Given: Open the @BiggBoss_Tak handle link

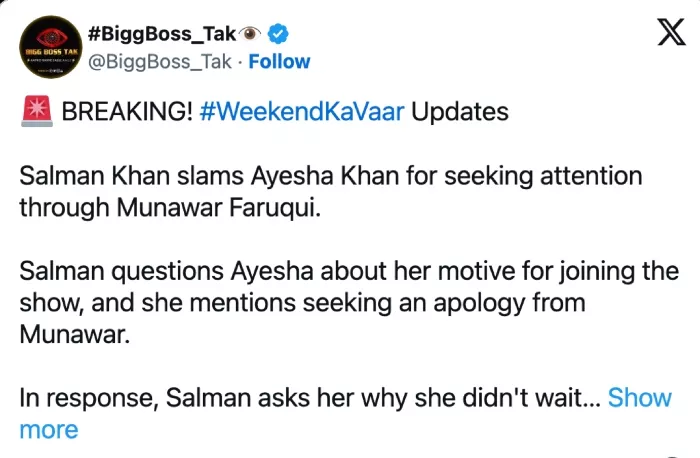Looking at the screenshot, I should pyautogui.click(x=160, y=61).
